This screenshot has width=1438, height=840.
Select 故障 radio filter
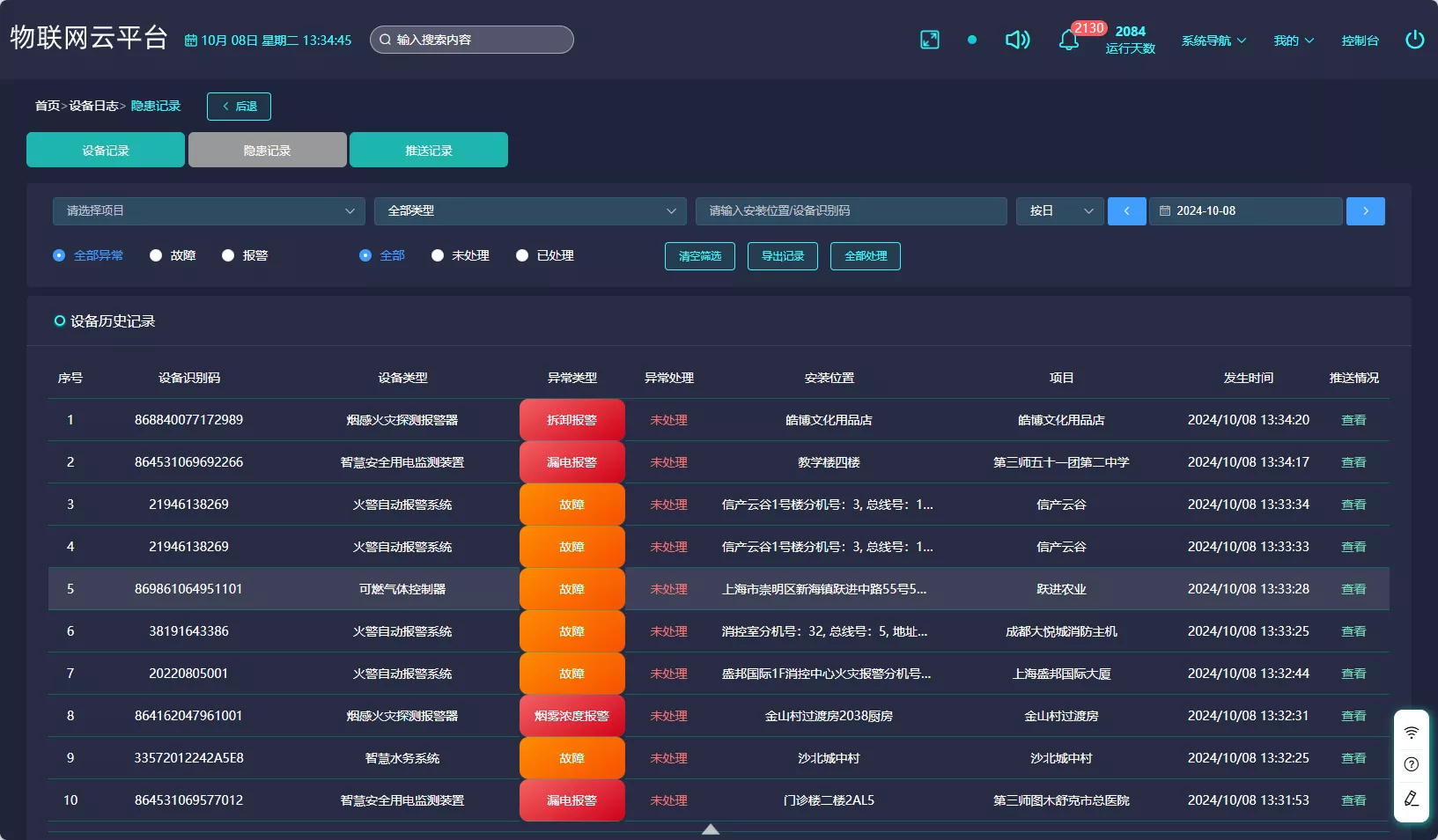173,255
